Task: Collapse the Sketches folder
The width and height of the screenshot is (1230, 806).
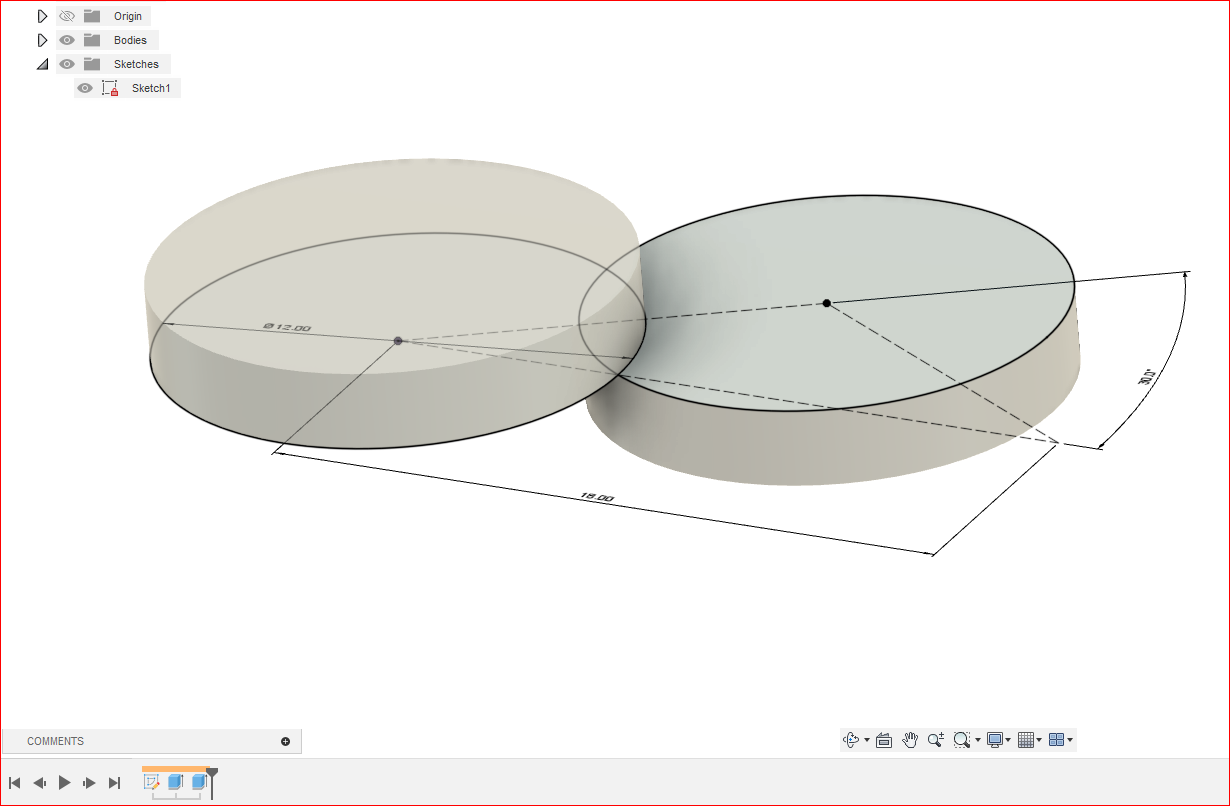Action: [x=42, y=63]
